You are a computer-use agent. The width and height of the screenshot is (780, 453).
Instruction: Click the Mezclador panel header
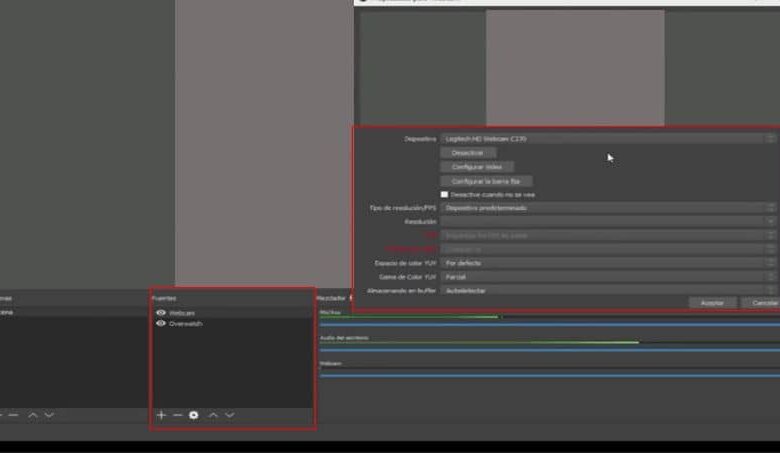click(x=331, y=298)
